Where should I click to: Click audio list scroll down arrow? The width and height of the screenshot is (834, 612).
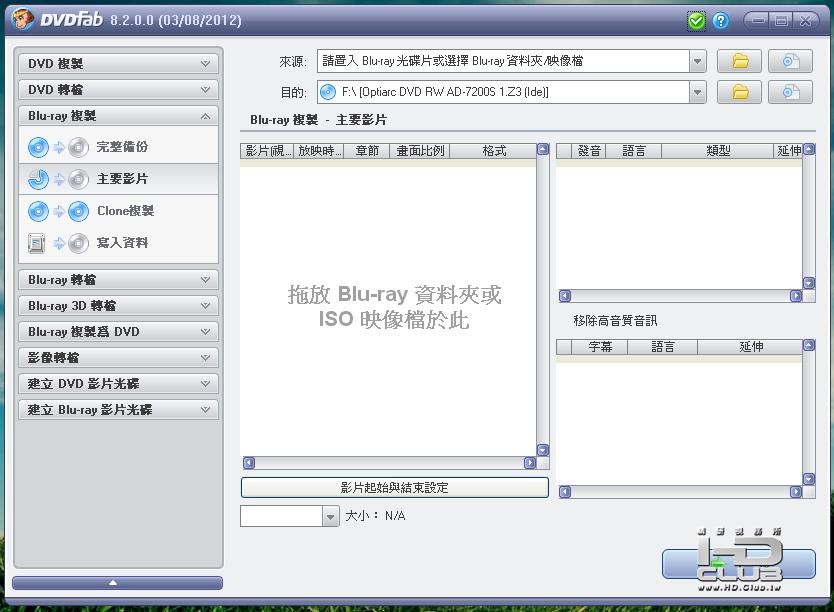(x=809, y=283)
